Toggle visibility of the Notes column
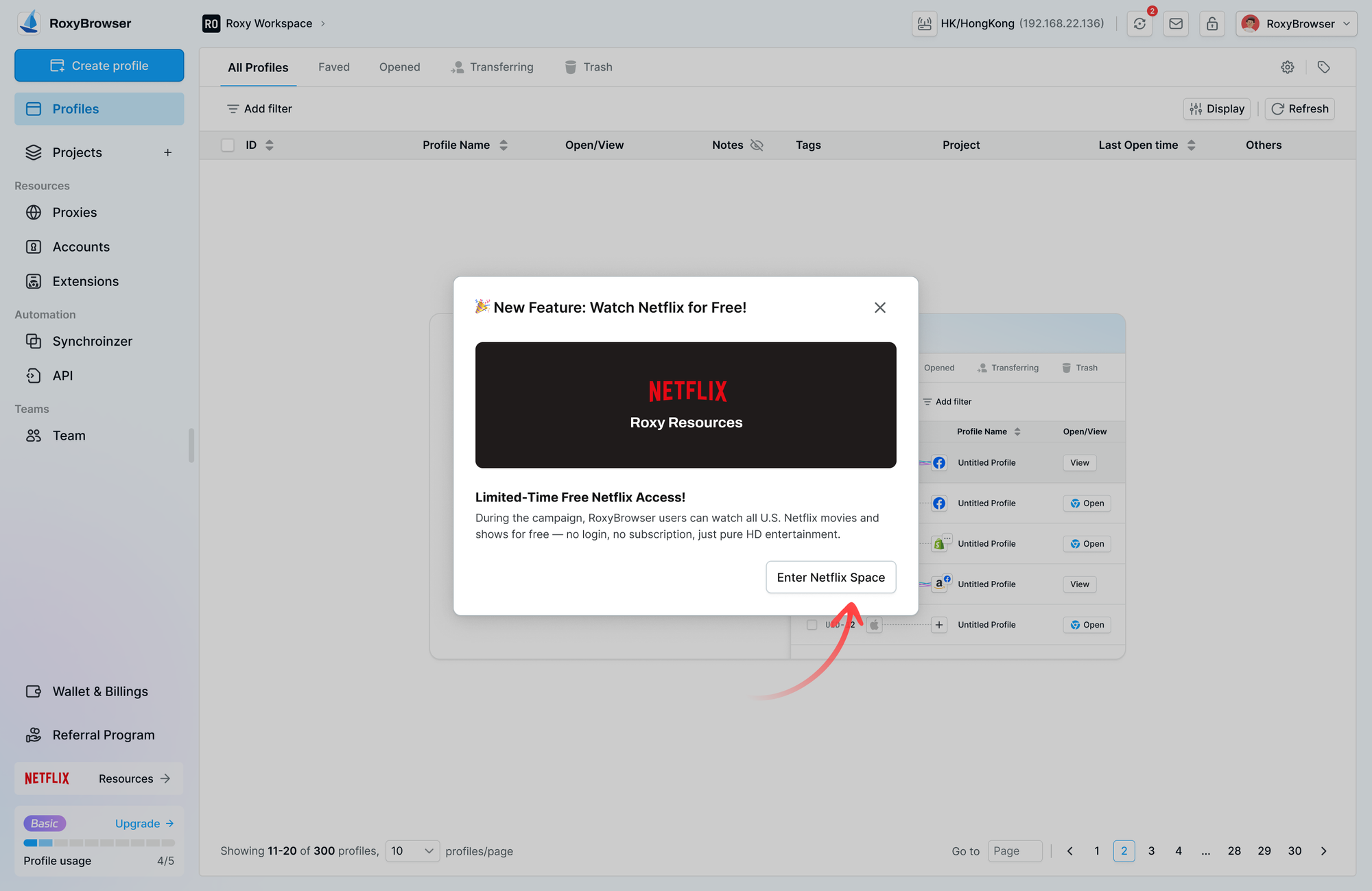Screen dimensions: 1372x891 [757, 145]
